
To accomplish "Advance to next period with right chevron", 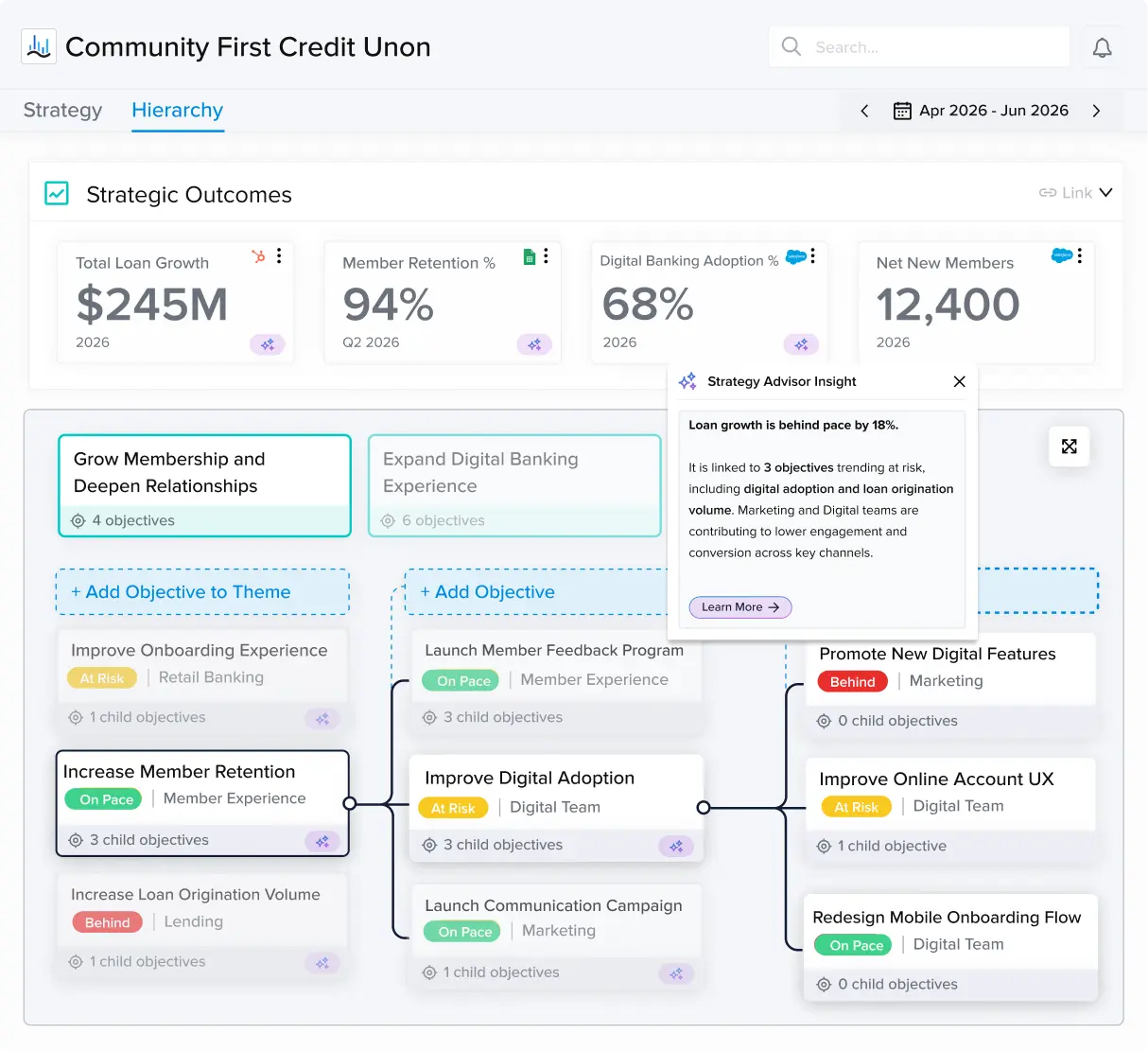I will click(x=1096, y=111).
